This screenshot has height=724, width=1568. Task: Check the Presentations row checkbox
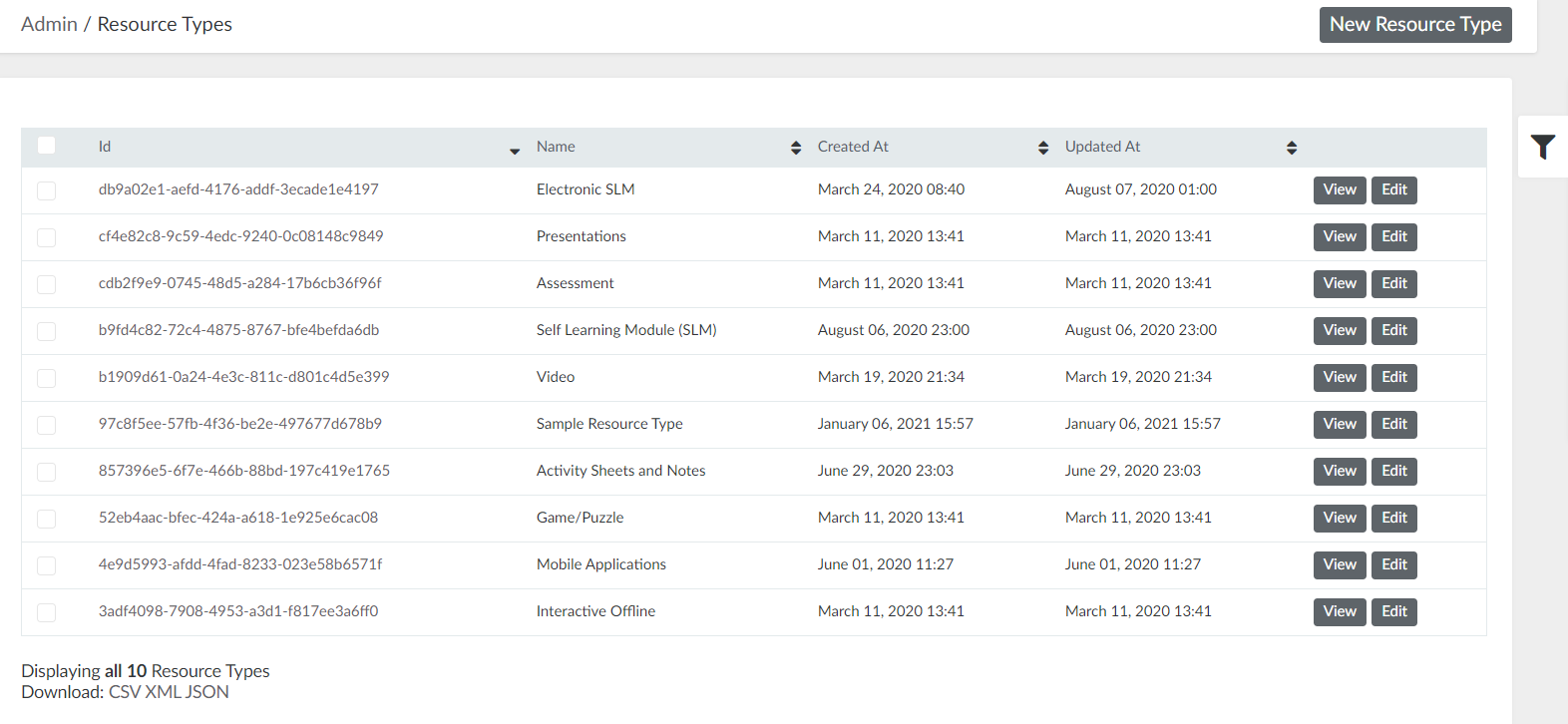(46, 237)
